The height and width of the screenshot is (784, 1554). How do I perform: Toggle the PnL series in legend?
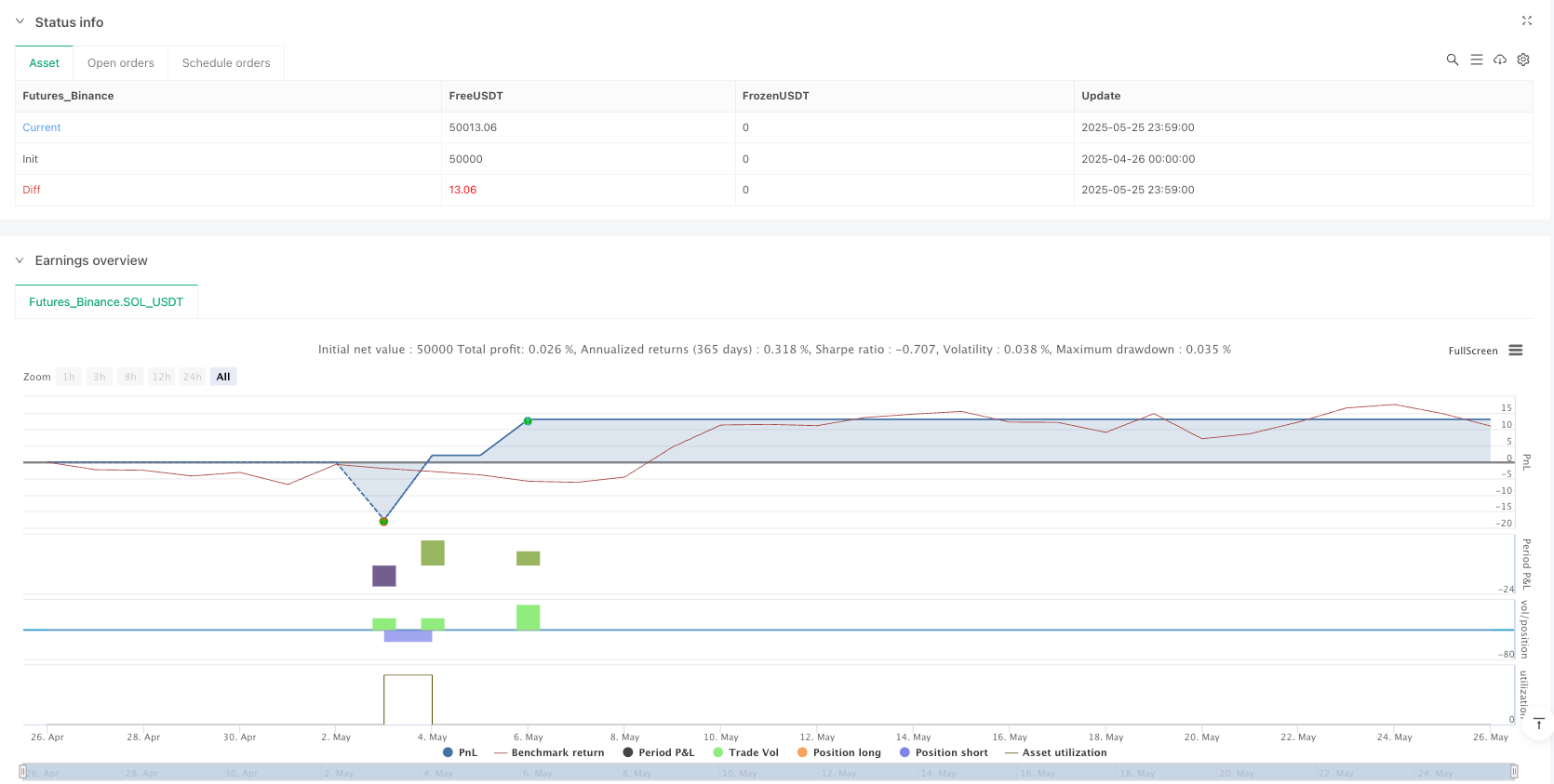pyautogui.click(x=460, y=752)
